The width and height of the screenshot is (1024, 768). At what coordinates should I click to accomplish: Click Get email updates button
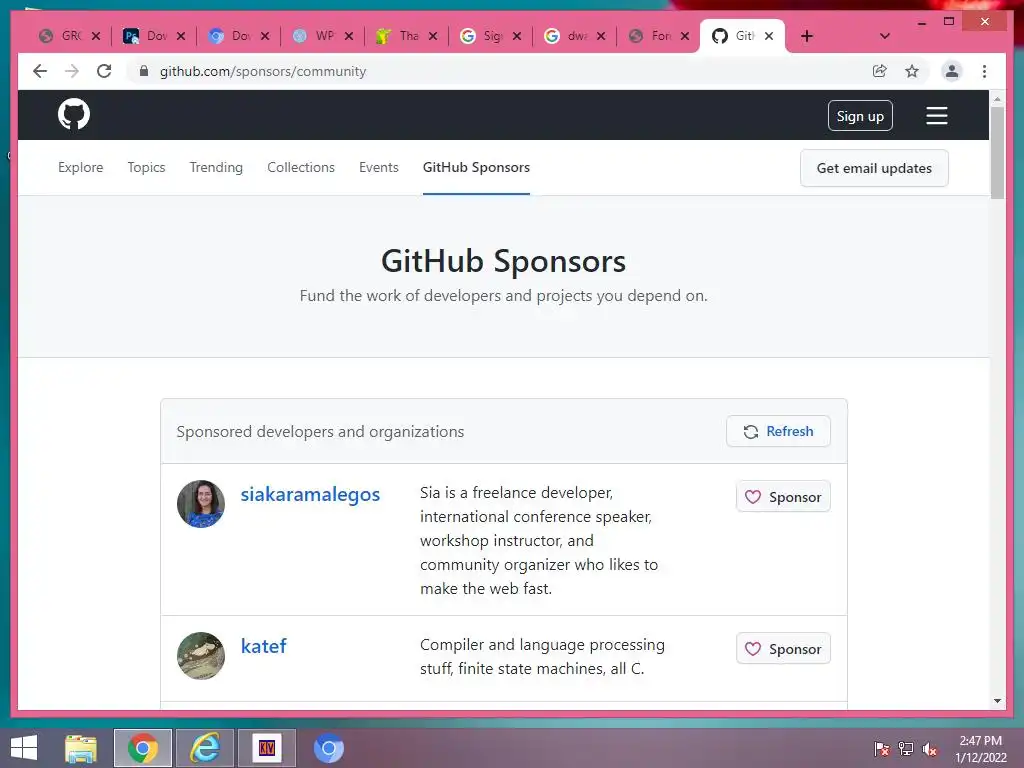(x=874, y=168)
